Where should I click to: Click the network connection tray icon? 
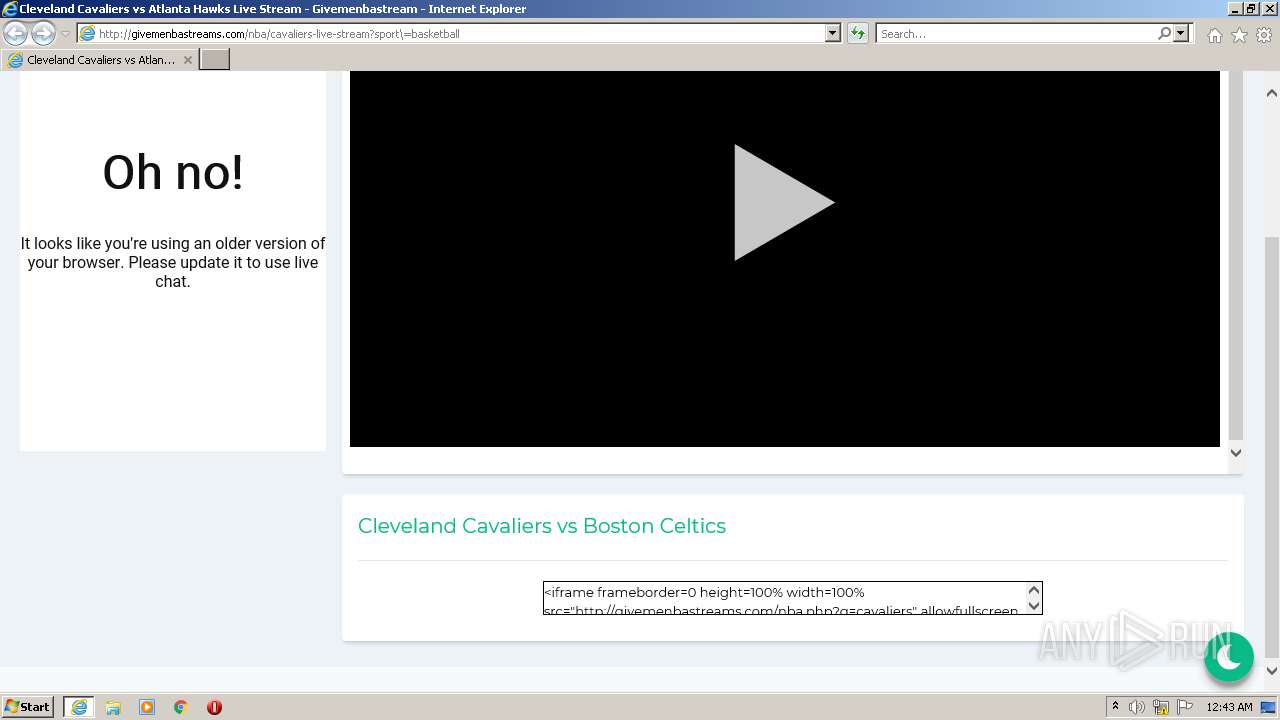tap(1161, 707)
